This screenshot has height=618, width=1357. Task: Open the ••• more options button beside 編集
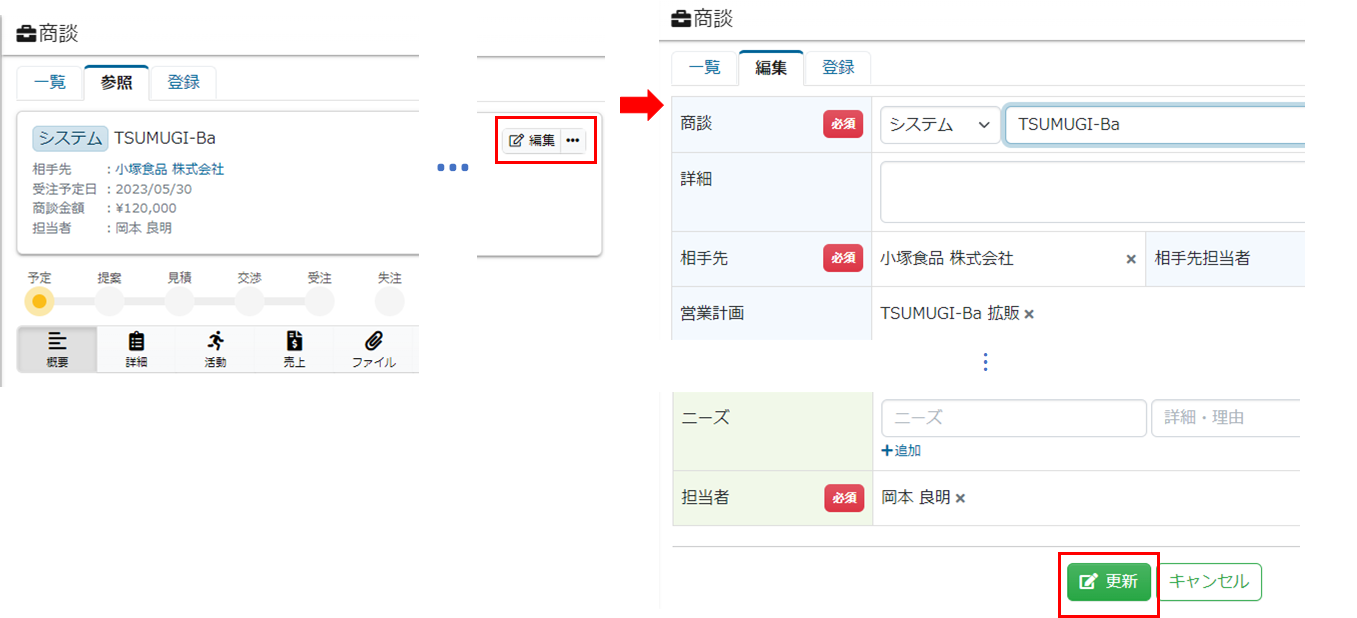coord(573,140)
